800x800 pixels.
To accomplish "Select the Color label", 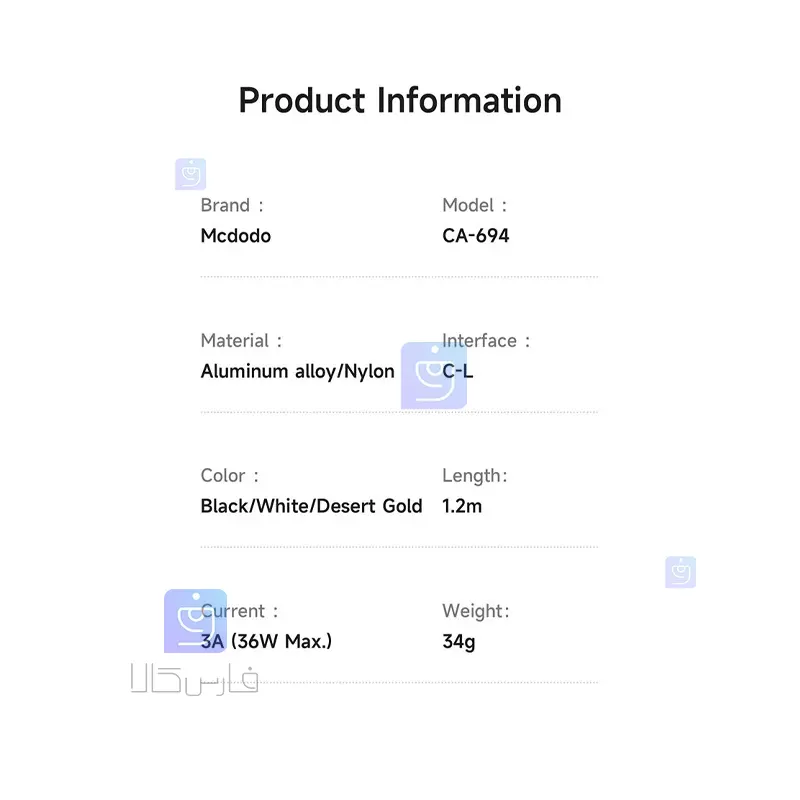I will (230, 476).
